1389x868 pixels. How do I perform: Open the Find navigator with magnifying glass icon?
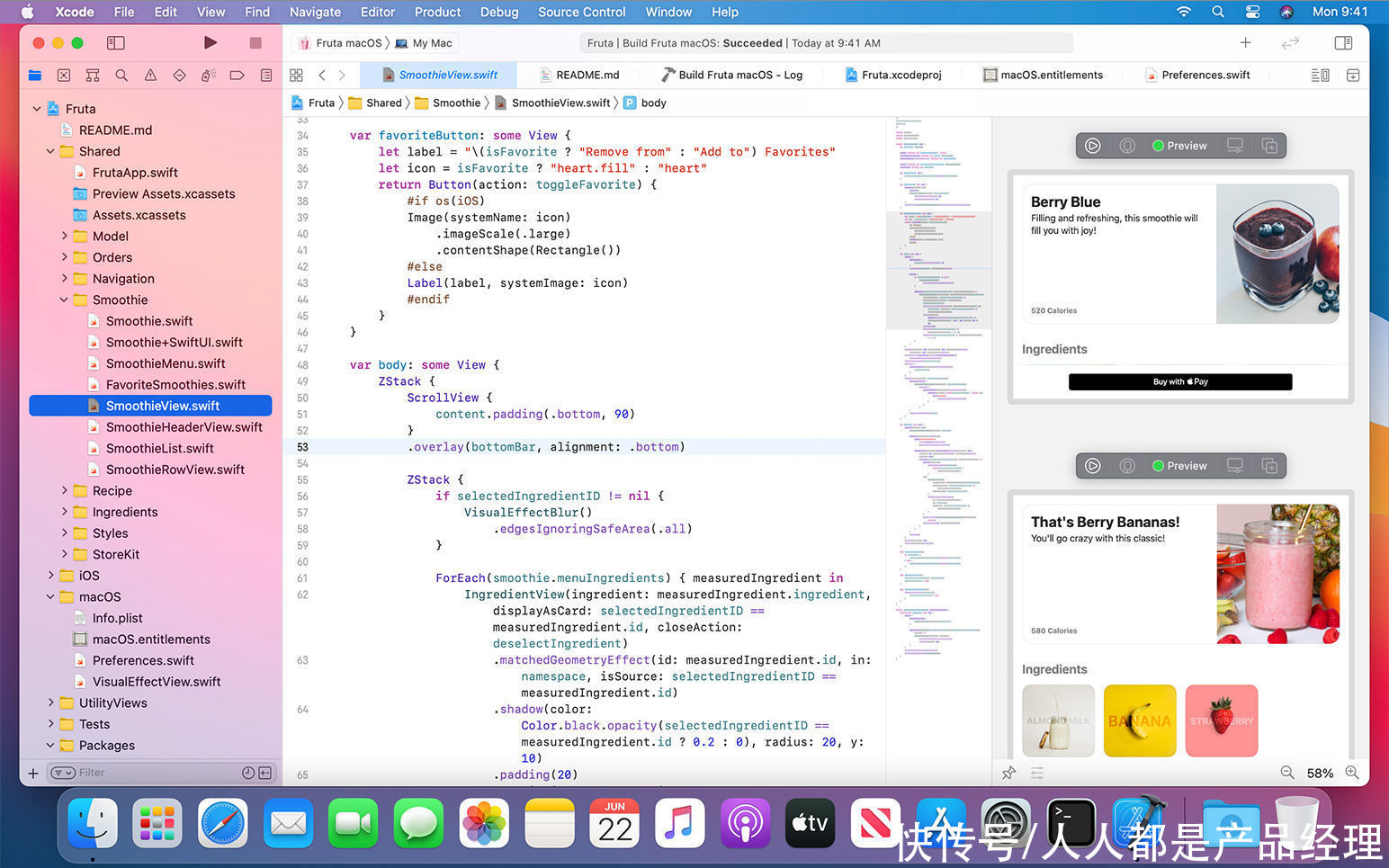pos(121,75)
